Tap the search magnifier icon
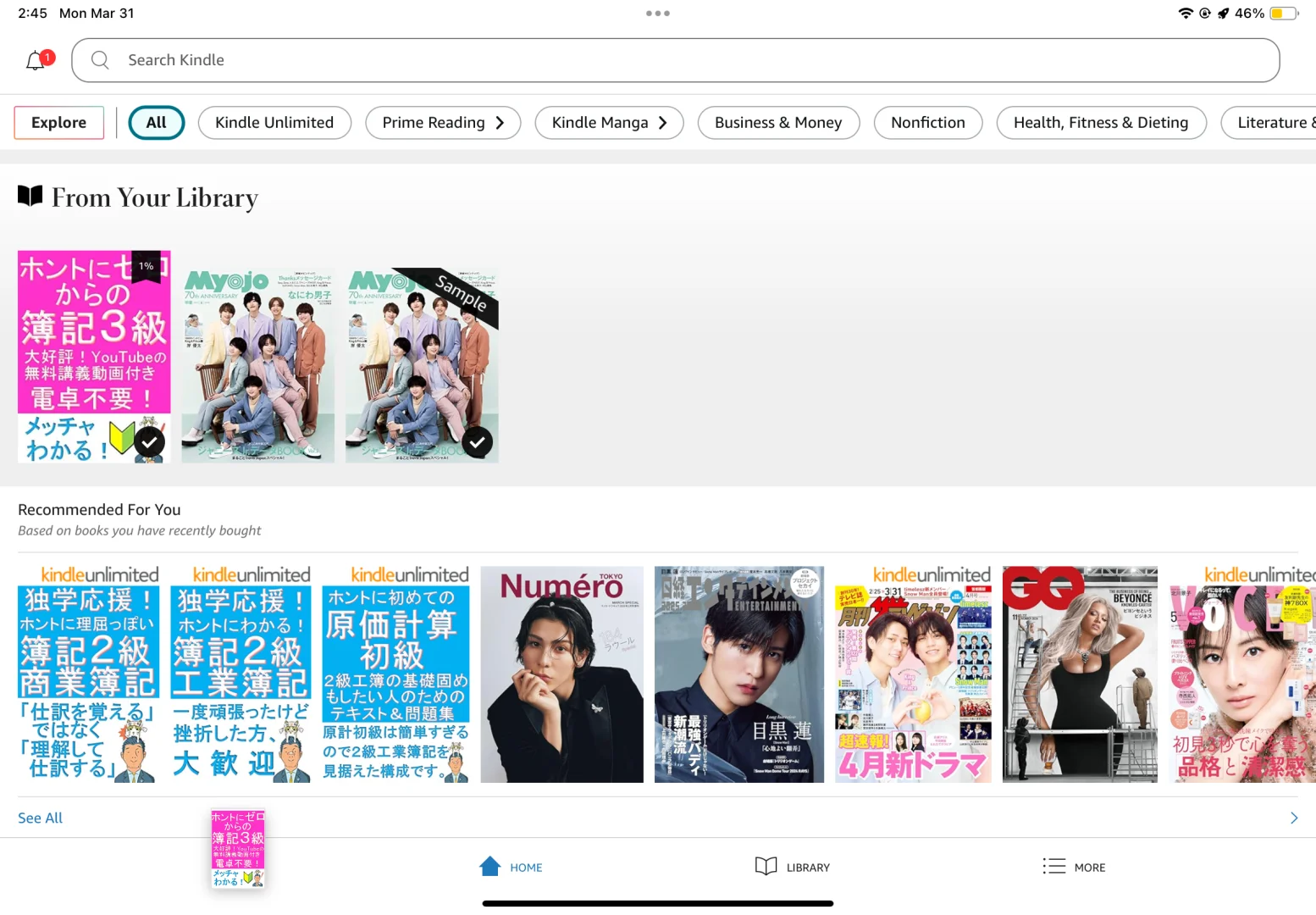Screen dimensions: 1316x915 (100, 60)
